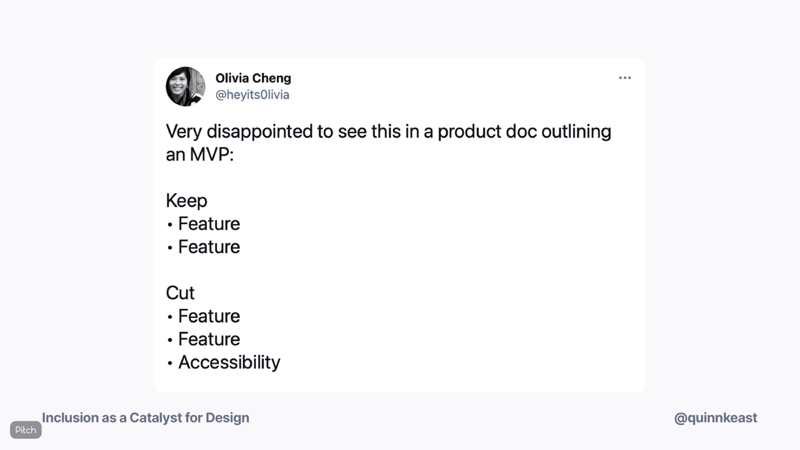Viewport: 800px width, 450px height.
Task: Click the first Feature under Keep
Action: [x=209, y=223]
